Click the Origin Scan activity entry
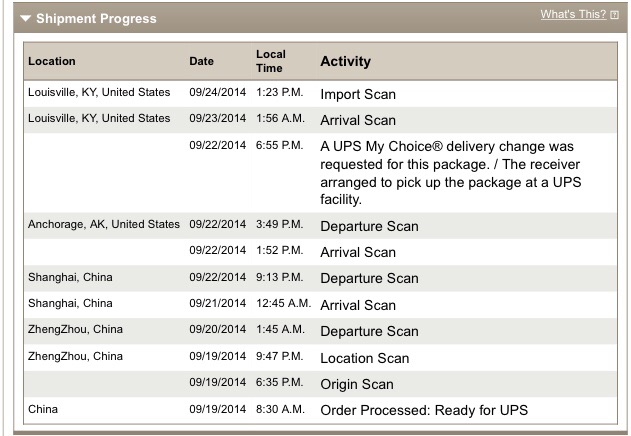 pos(357,384)
